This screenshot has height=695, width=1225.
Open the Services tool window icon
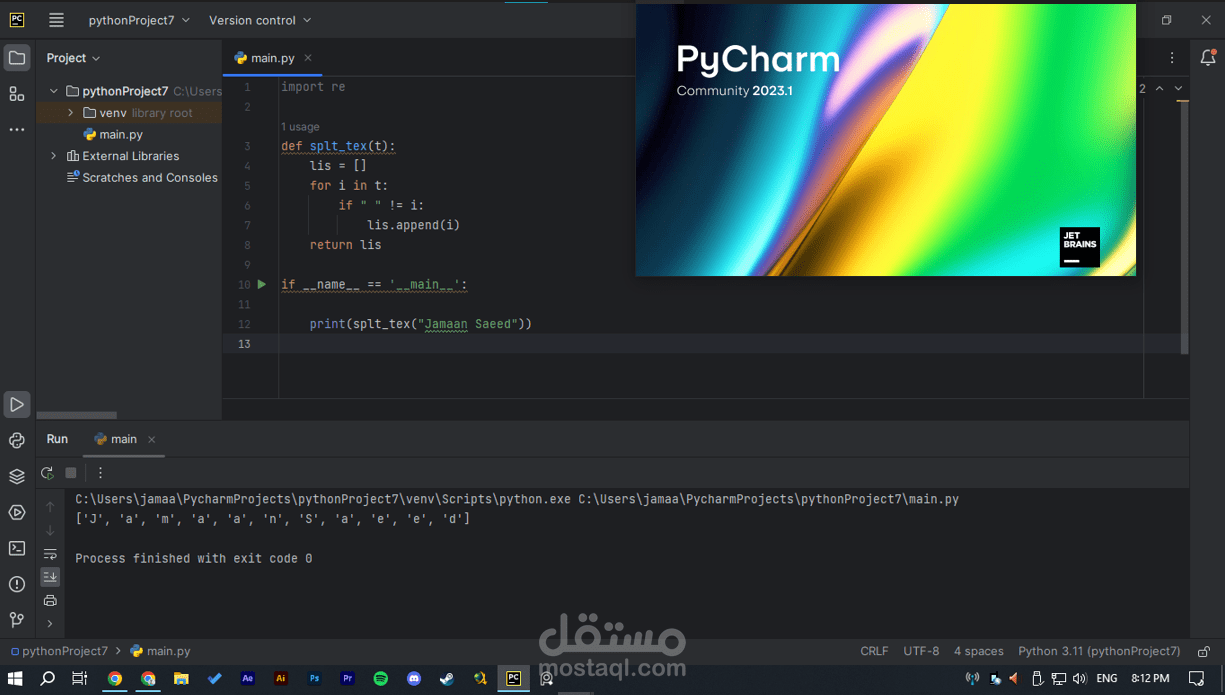pos(17,512)
